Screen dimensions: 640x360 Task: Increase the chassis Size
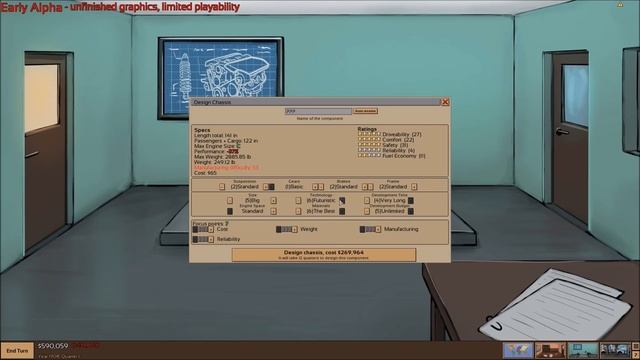click(x=273, y=200)
